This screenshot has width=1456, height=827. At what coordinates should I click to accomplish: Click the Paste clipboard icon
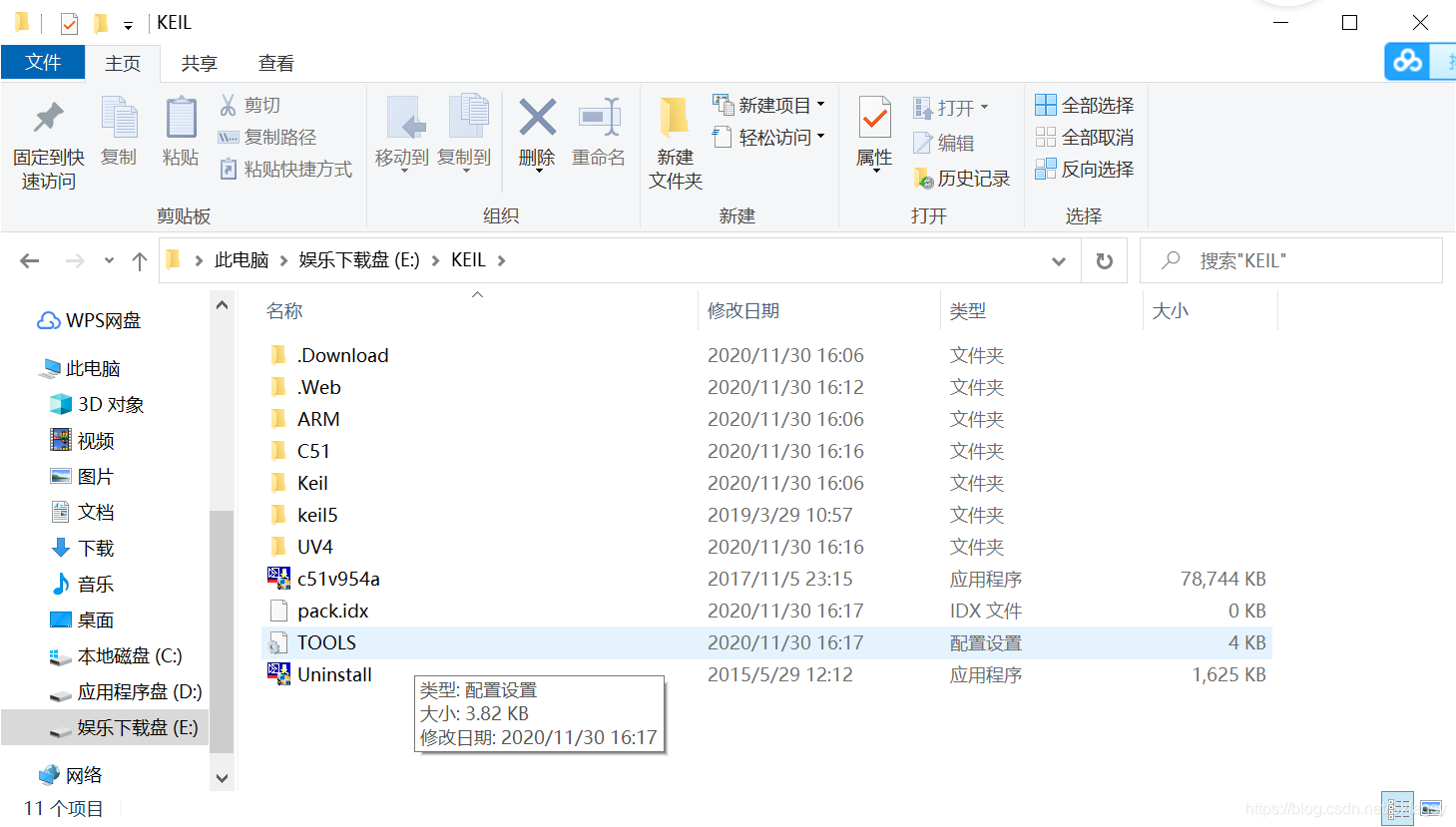[181, 119]
